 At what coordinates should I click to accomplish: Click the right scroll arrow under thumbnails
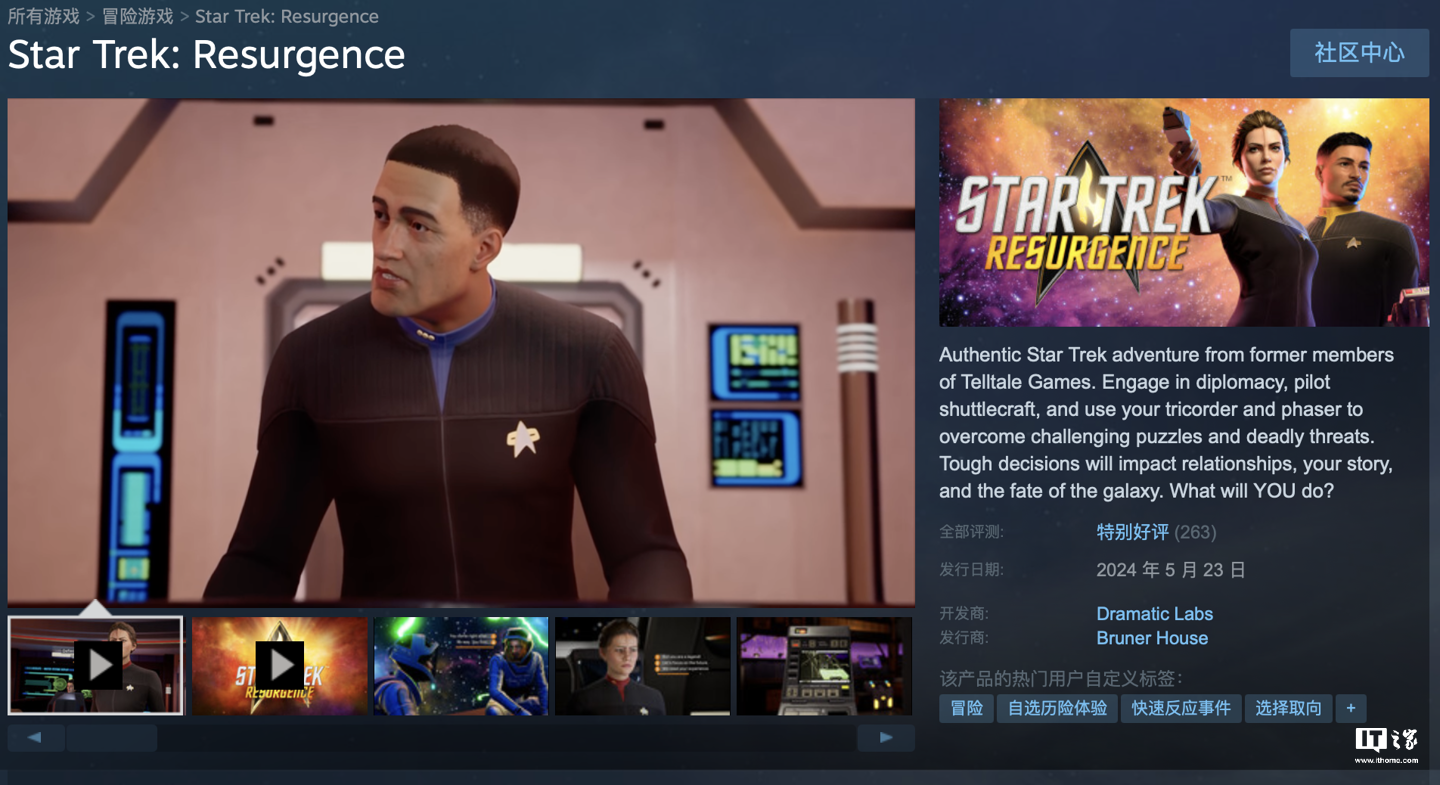(886, 738)
